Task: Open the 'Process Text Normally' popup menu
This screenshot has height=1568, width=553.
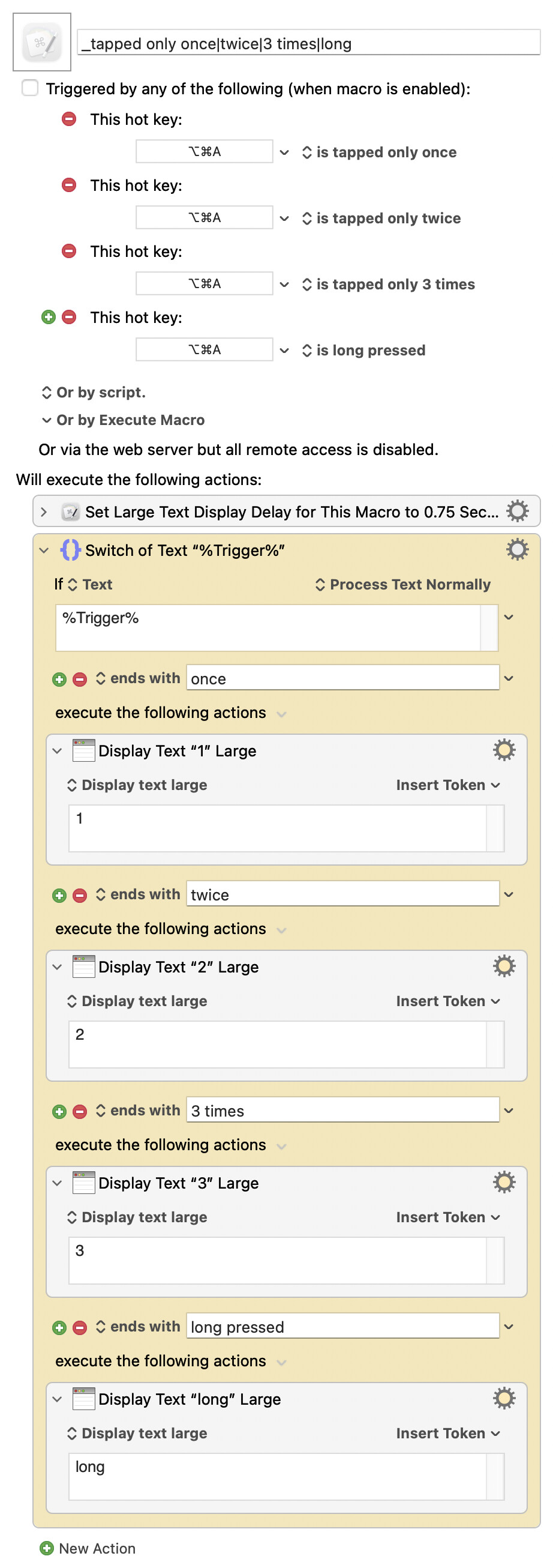Action: [x=402, y=584]
